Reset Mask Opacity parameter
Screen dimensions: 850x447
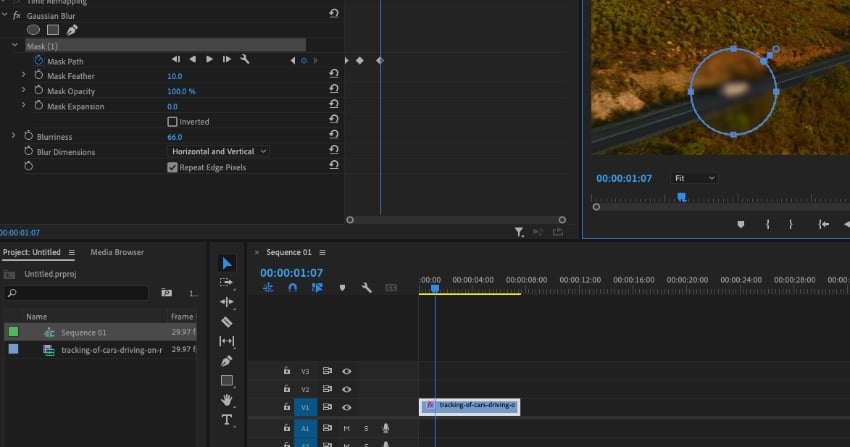[x=334, y=88]
